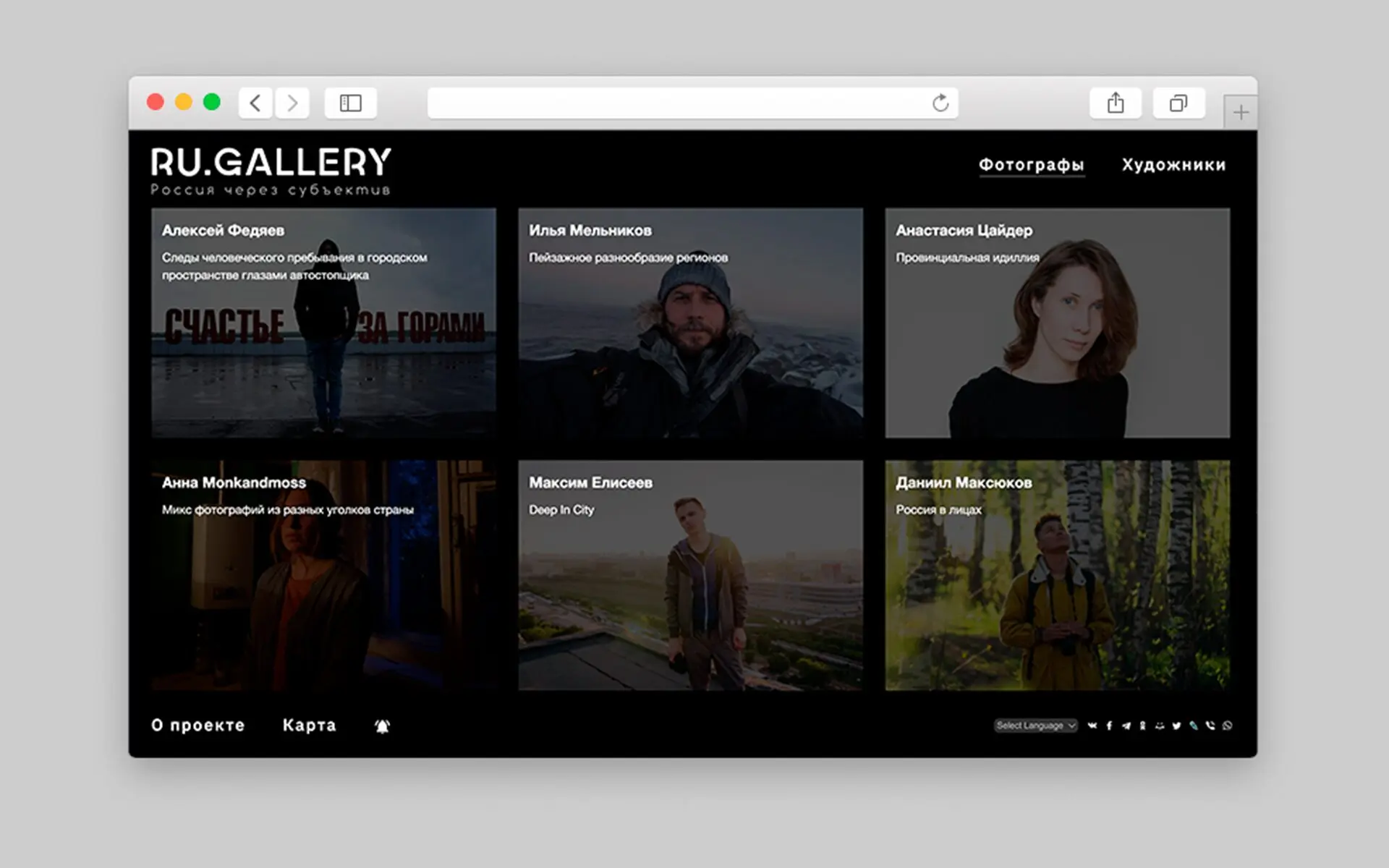Open the Карта link
Image resolution: width=1389 pixels, height=868 pixels.
[x=309, y=726]
